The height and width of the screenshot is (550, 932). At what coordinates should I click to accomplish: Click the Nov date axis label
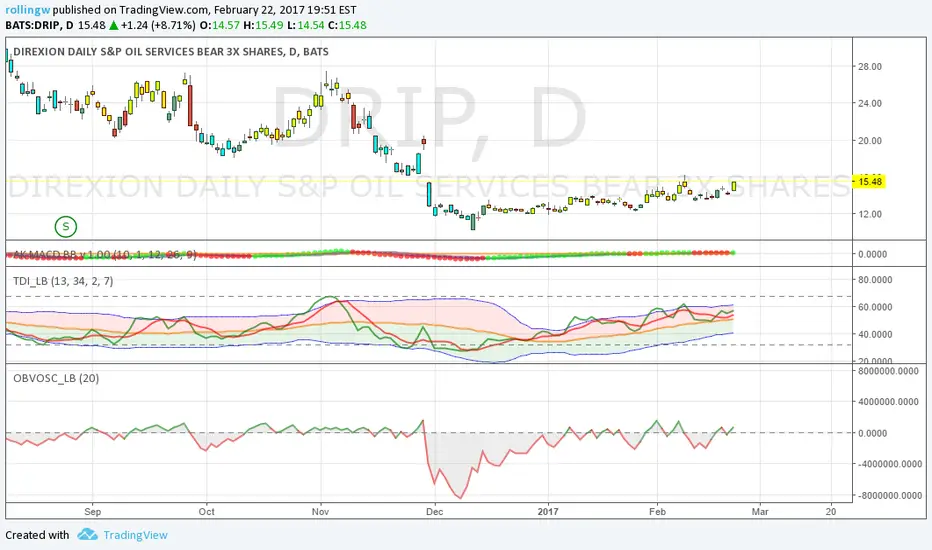(x=320, y=511)
